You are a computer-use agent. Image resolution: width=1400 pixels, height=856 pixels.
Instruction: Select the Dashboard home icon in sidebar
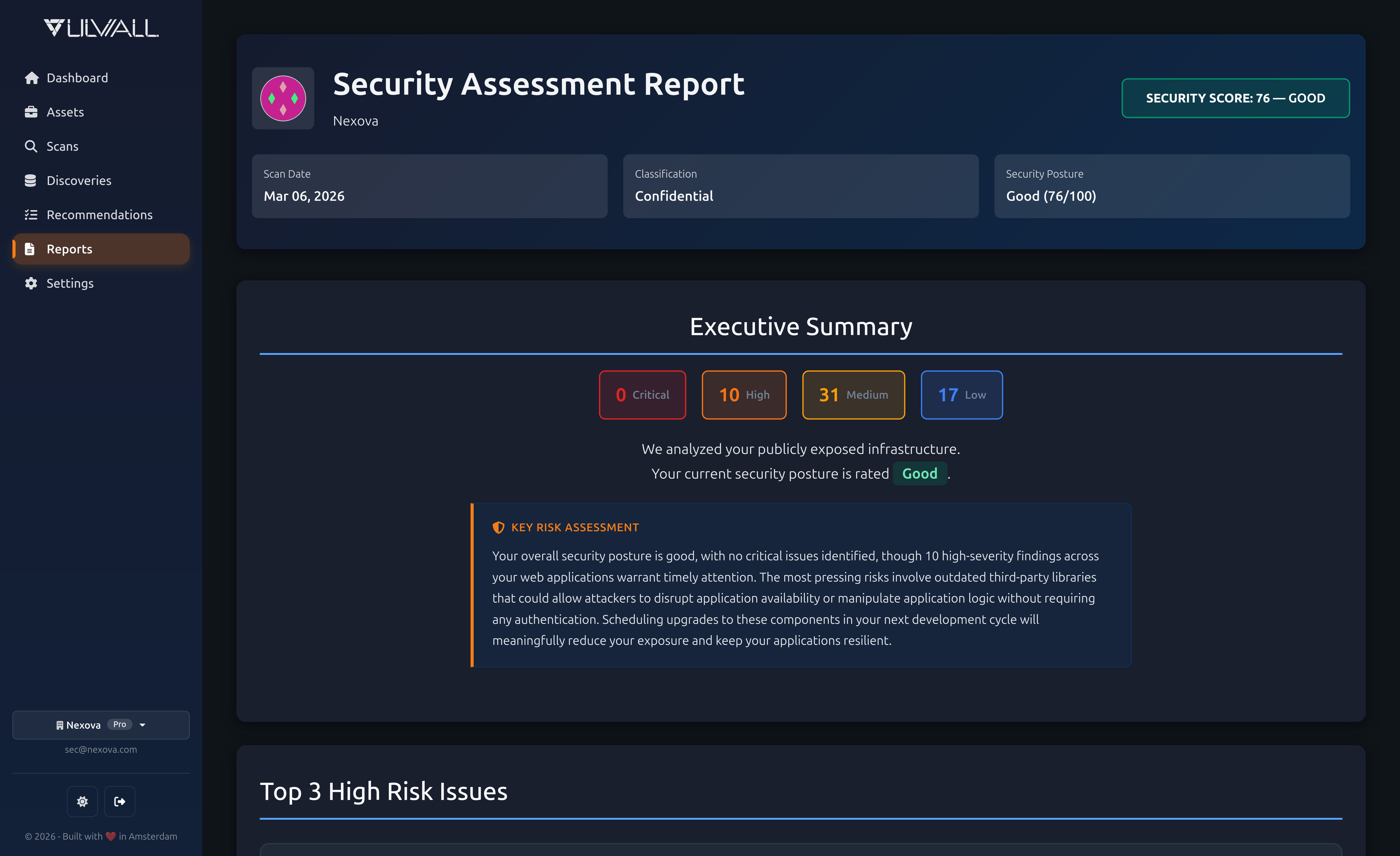click(31, 77)
